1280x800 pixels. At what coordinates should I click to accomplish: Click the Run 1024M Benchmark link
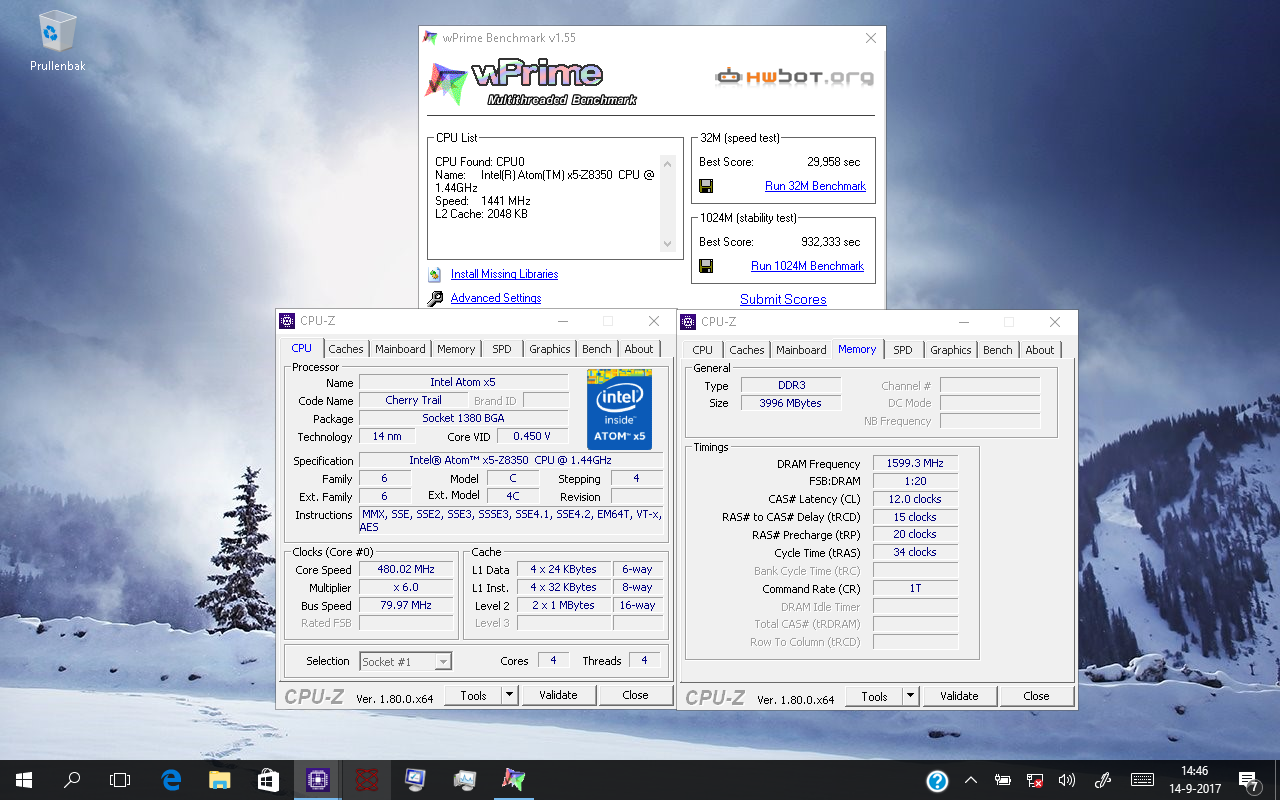807,266
